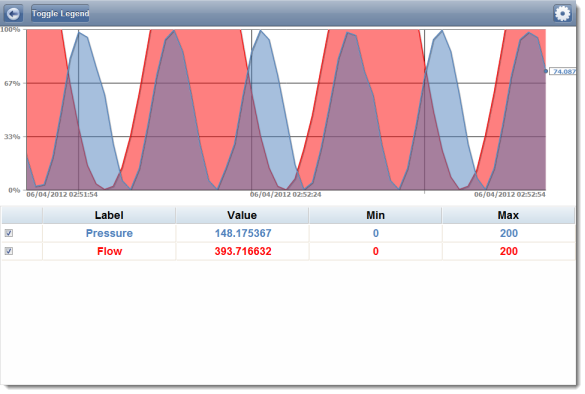Select the Pressure label in table

(109, 233)
